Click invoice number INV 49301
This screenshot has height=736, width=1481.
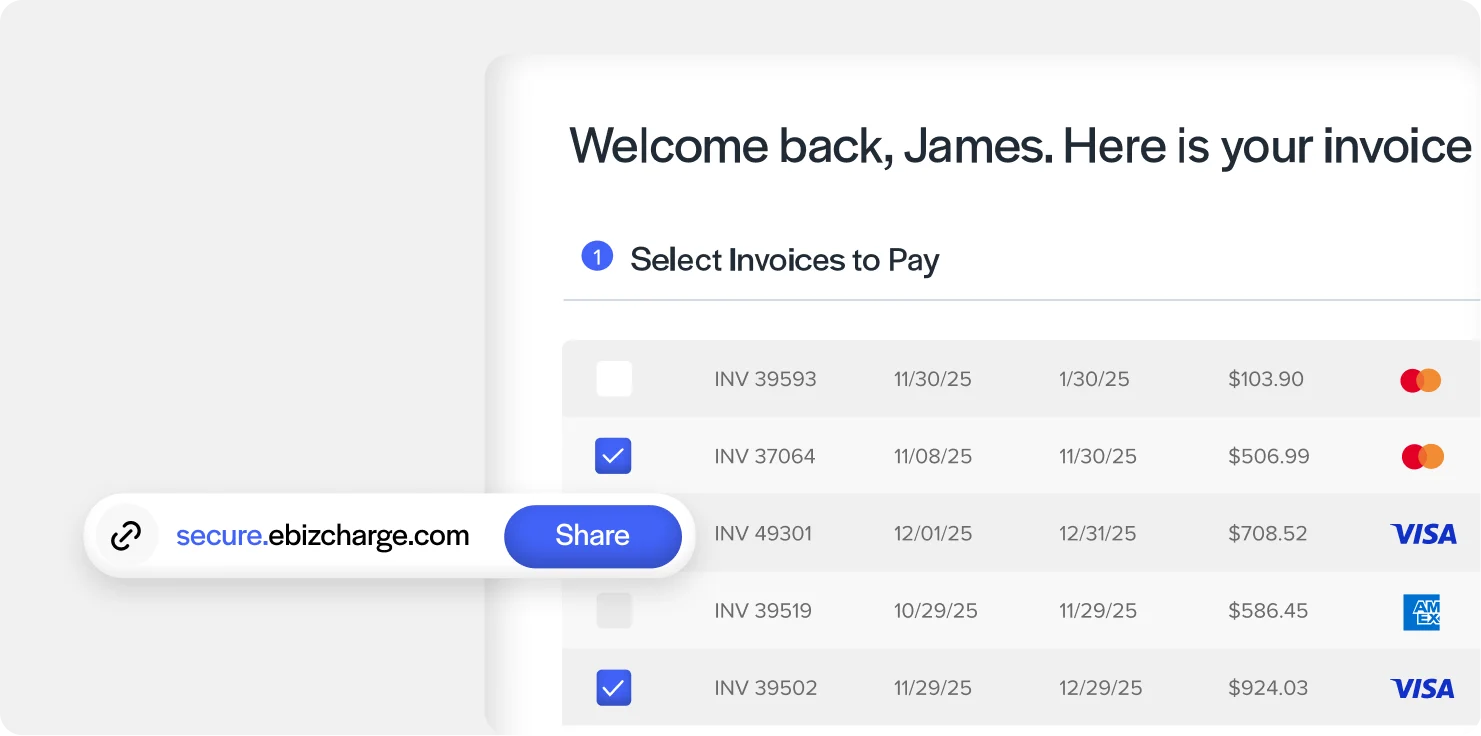click(763, 534)
